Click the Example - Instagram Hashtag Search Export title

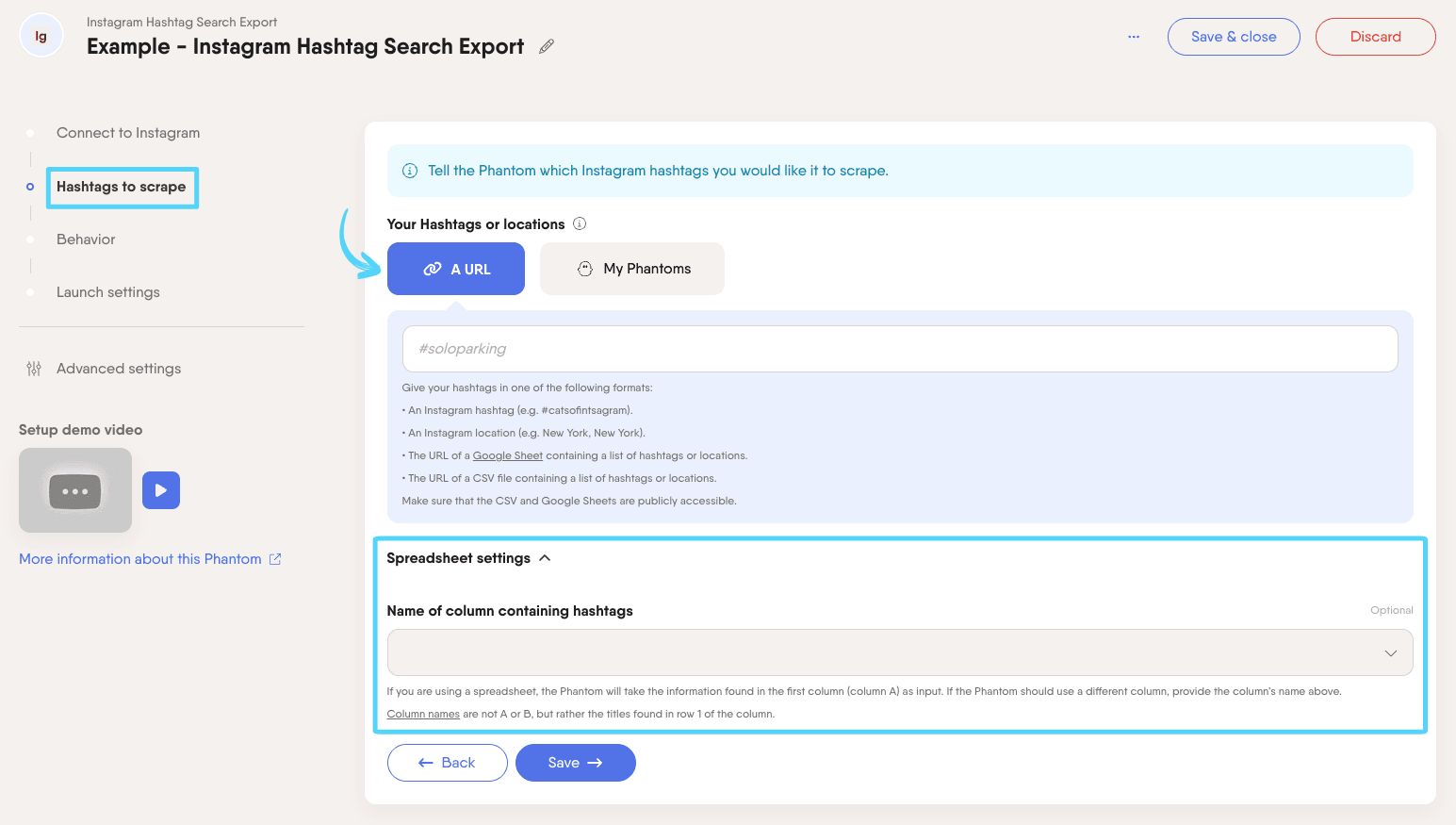click(x=305, y=46)
